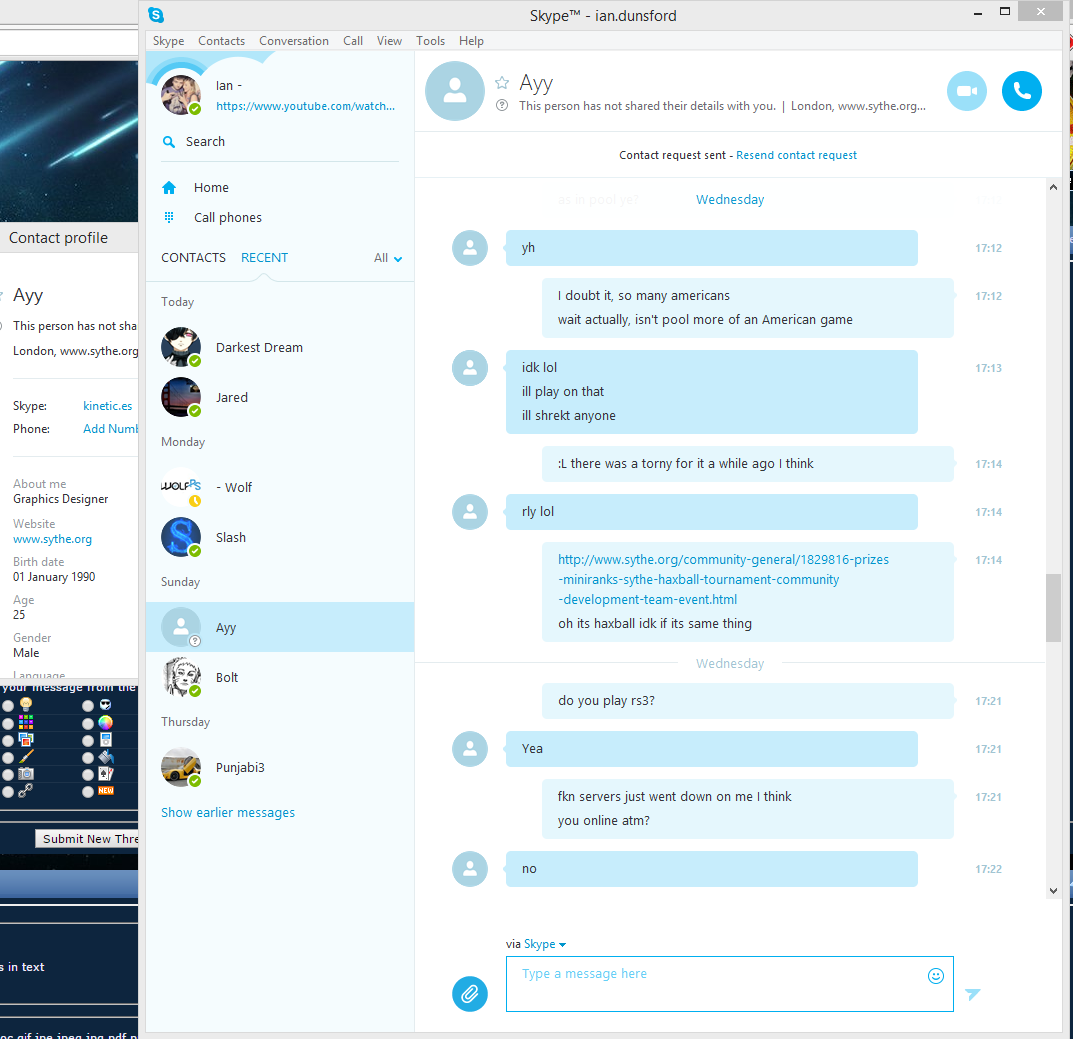Screen dimensions: 1073x1039
Task: Click Darkest Dream's avatar in recent list
Action: tap(181, 347)
